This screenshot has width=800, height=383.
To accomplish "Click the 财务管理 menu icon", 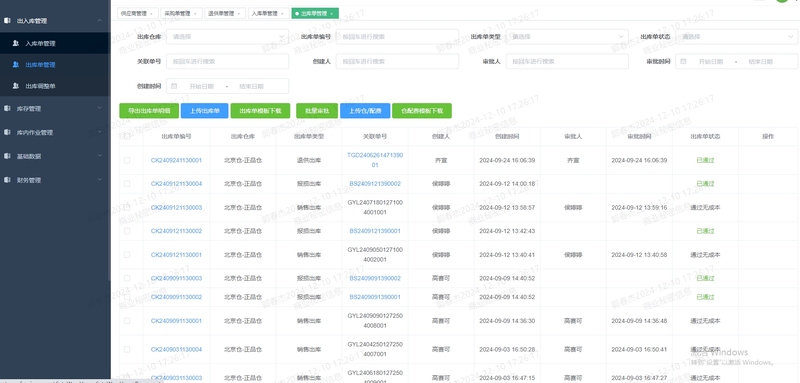I will (x=7, y=180).
